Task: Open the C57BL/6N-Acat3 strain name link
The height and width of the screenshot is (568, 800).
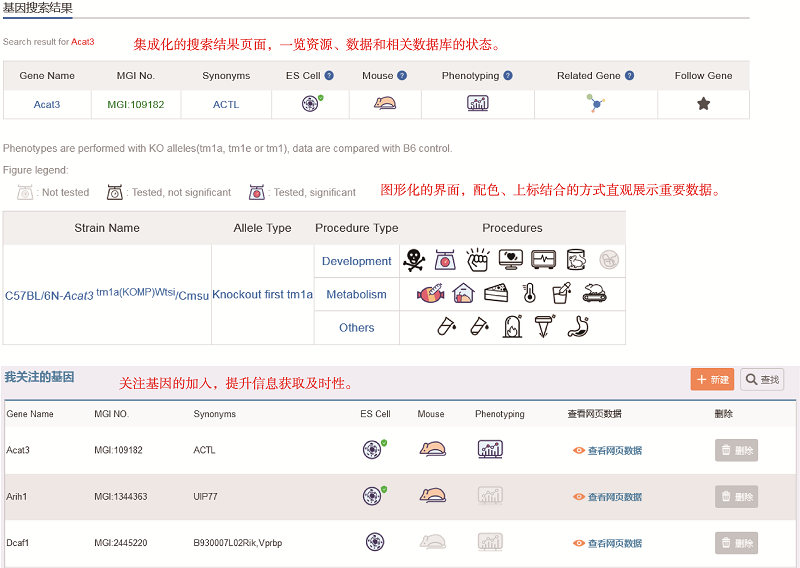Action: pos(107,294)
